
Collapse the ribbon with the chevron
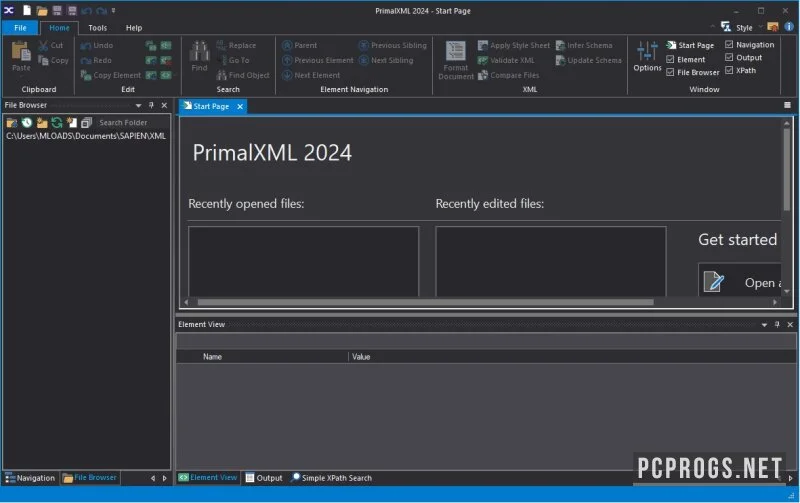tap(712, 27)
